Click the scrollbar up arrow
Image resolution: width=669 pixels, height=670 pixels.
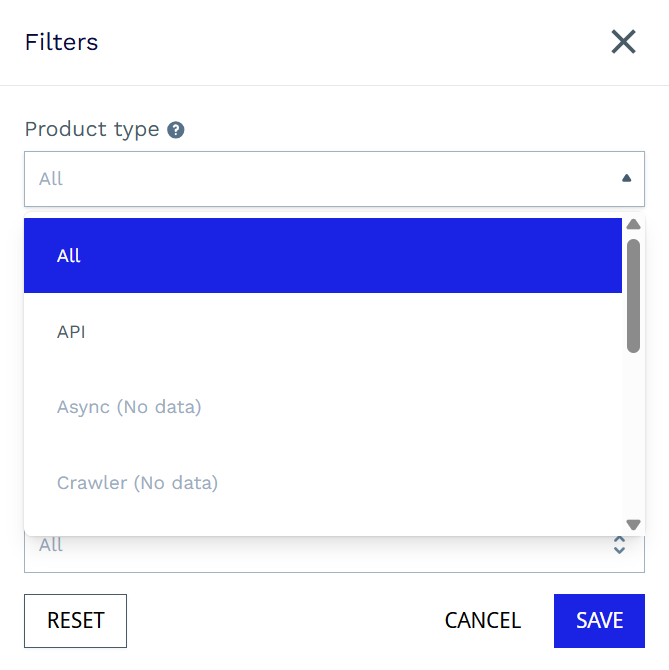pyautogui.click(x=633, y=224)
